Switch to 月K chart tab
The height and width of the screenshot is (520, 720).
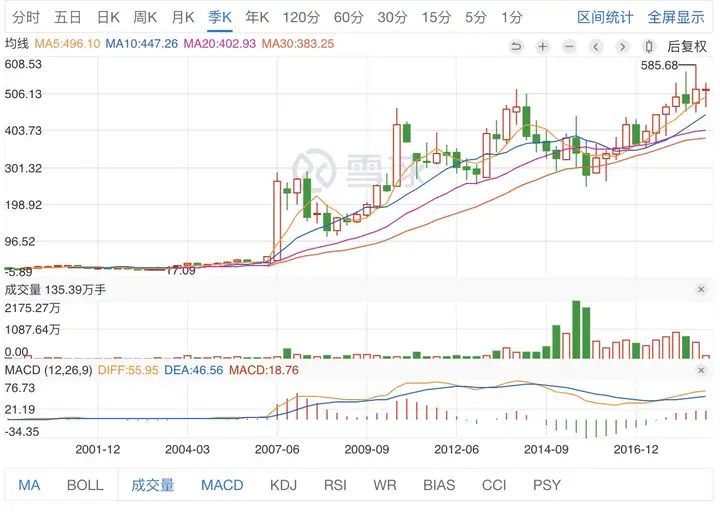click(x=183, y=17)
